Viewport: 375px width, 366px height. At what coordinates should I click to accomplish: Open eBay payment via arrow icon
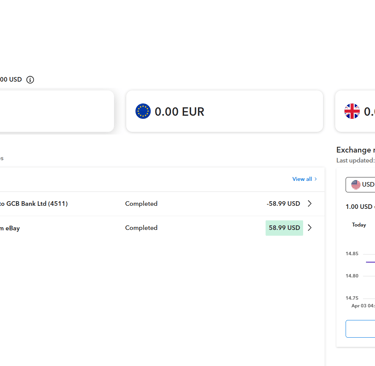310,228
